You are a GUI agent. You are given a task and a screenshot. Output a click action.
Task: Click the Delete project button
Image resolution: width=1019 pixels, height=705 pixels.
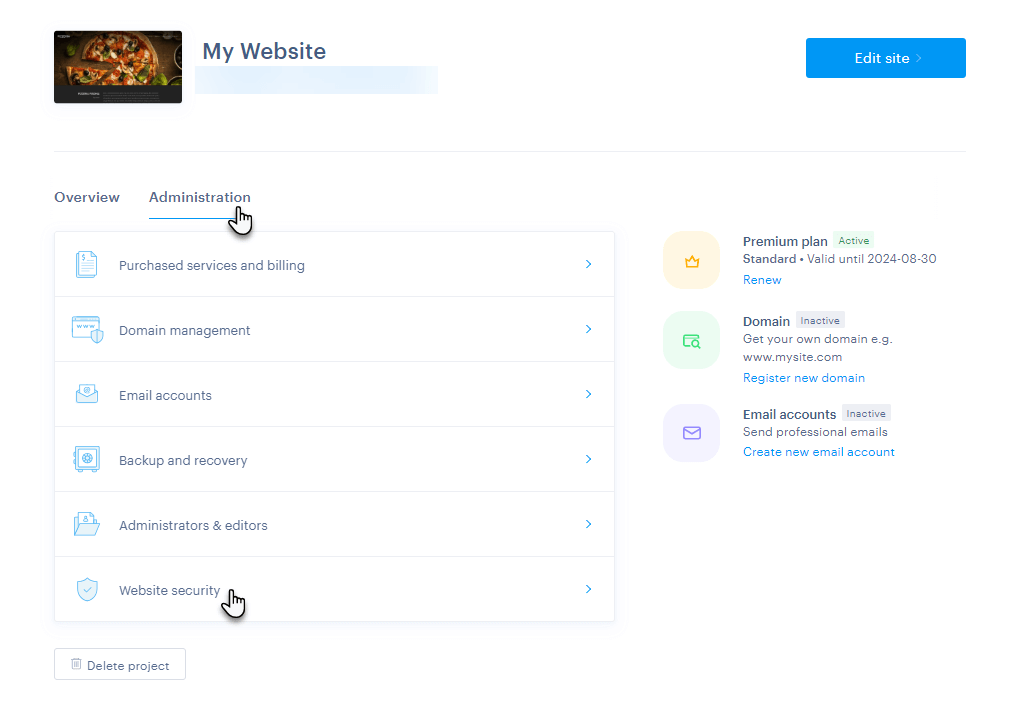click(x=120, y=665)
